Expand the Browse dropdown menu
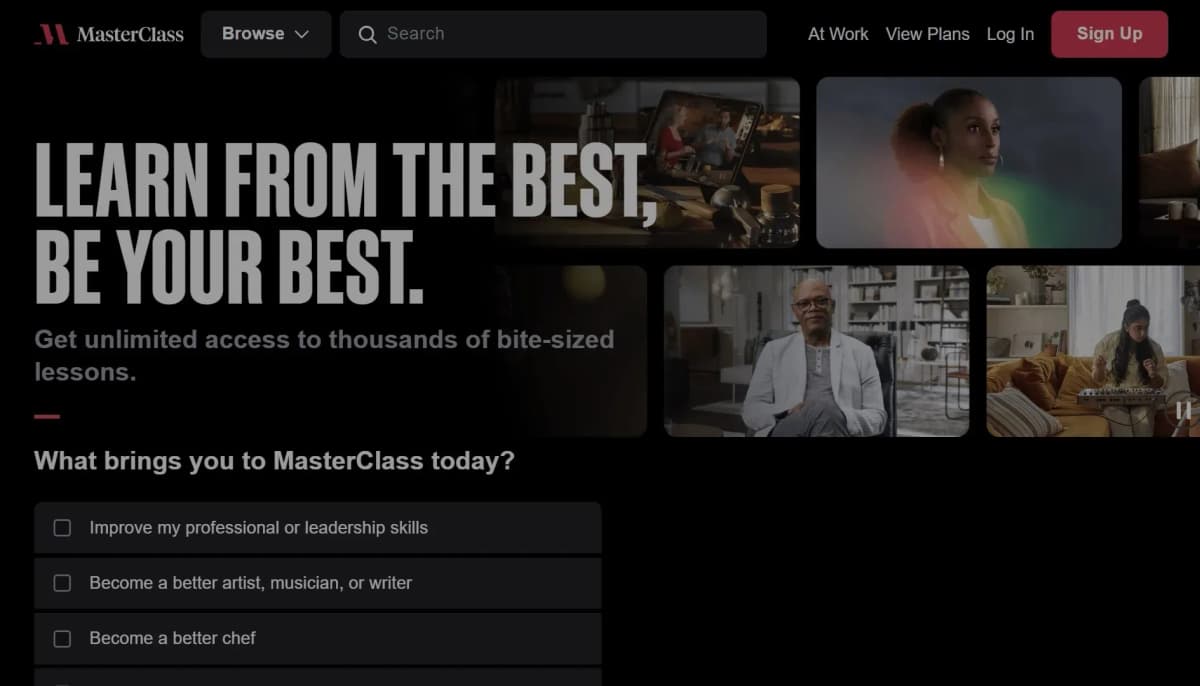 tap(265, 34)
